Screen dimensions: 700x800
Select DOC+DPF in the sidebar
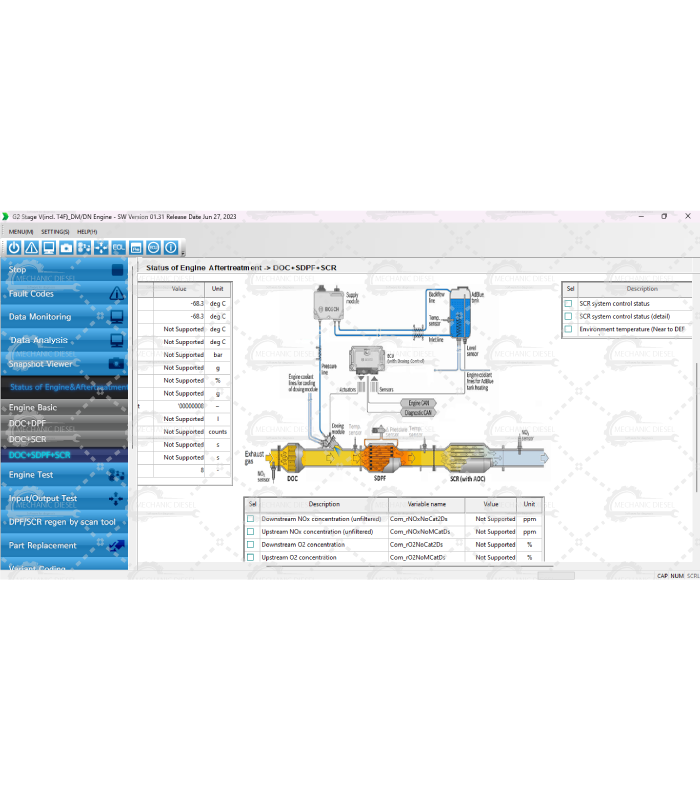28,424
